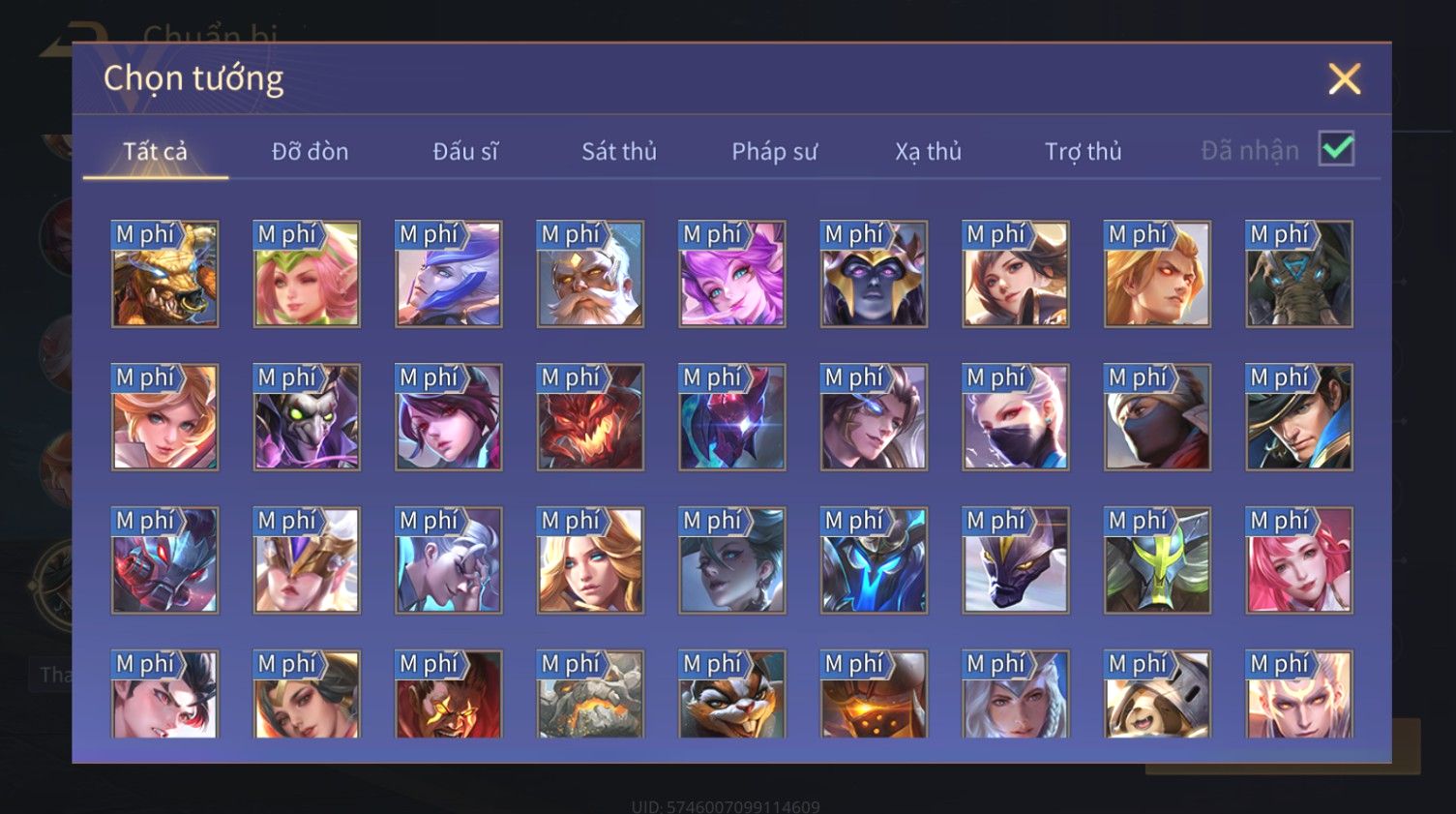Screen dimensions: 1456x814
Task: Choose the pink-haired girl hero in third row
Action: [1299, 560]
